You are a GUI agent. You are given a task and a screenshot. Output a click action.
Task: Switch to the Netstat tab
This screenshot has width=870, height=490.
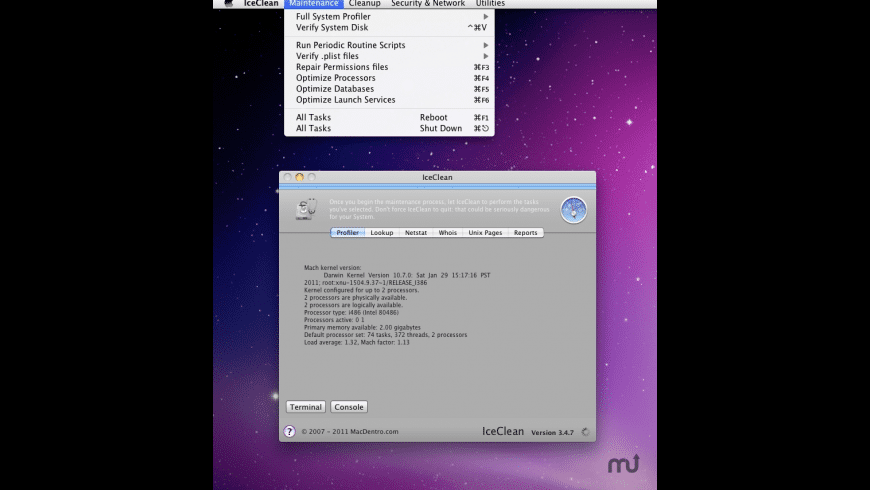pos(415,233)
